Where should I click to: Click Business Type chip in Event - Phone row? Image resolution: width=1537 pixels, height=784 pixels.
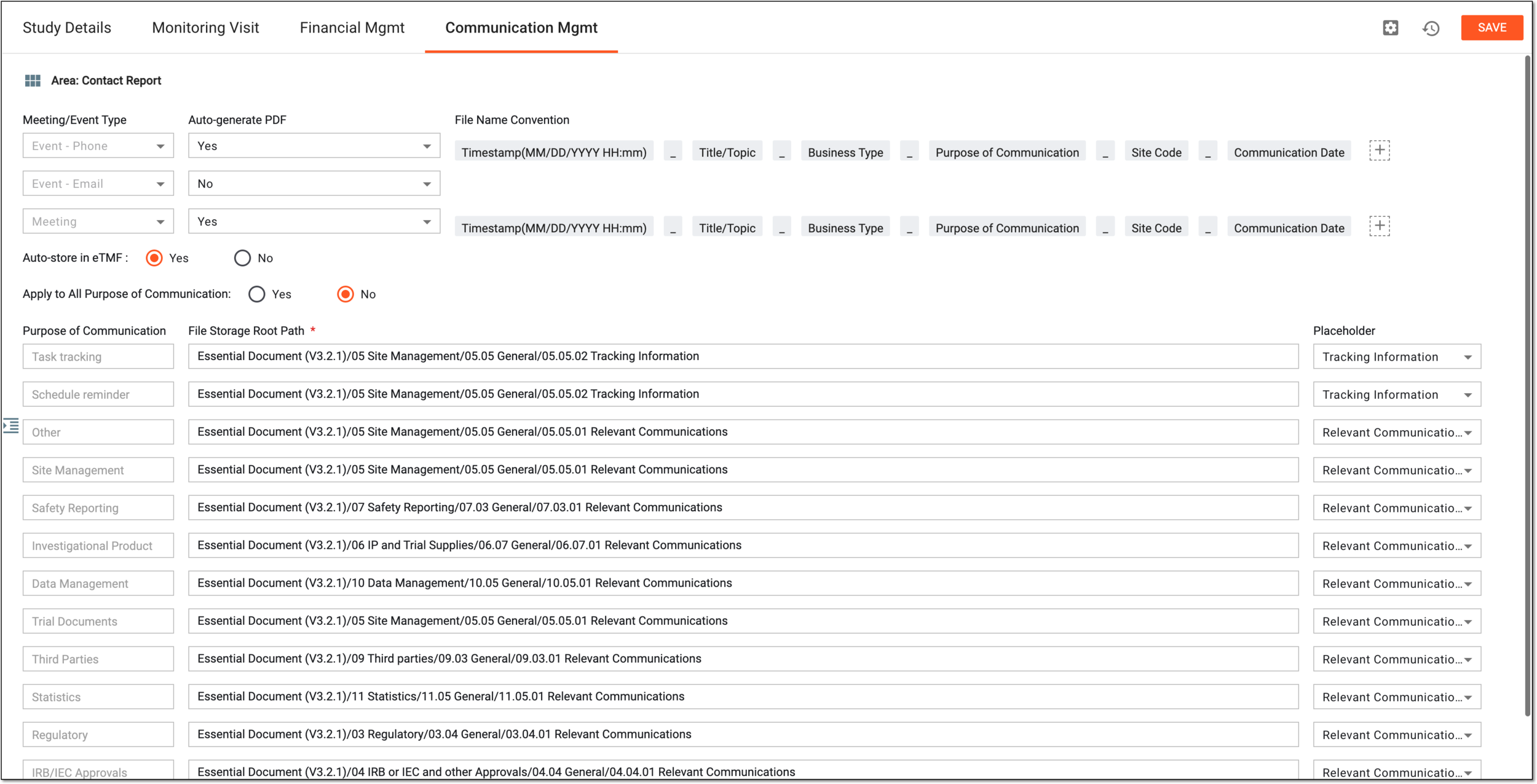pos(845,152)
